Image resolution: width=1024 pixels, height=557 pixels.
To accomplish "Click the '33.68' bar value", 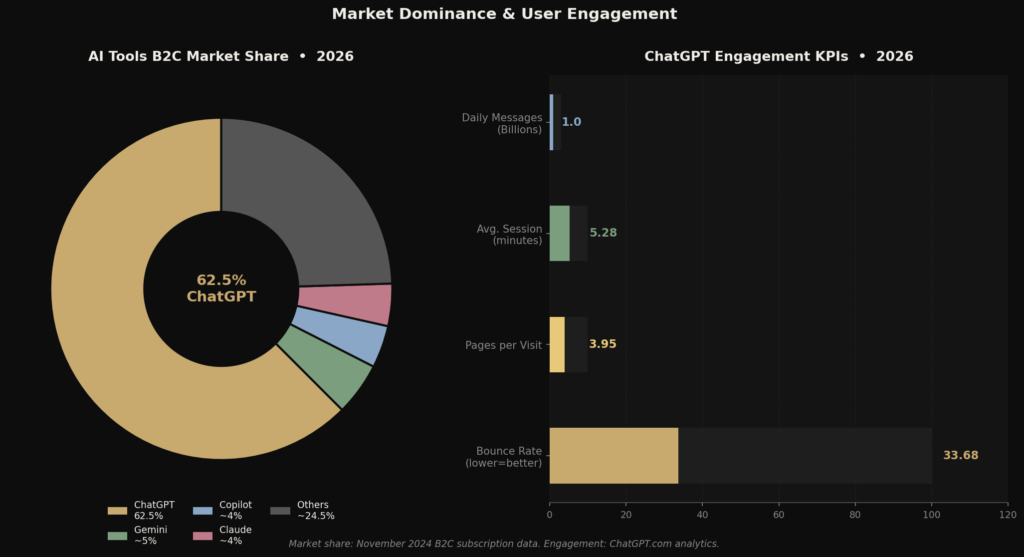I will point(961,456).
